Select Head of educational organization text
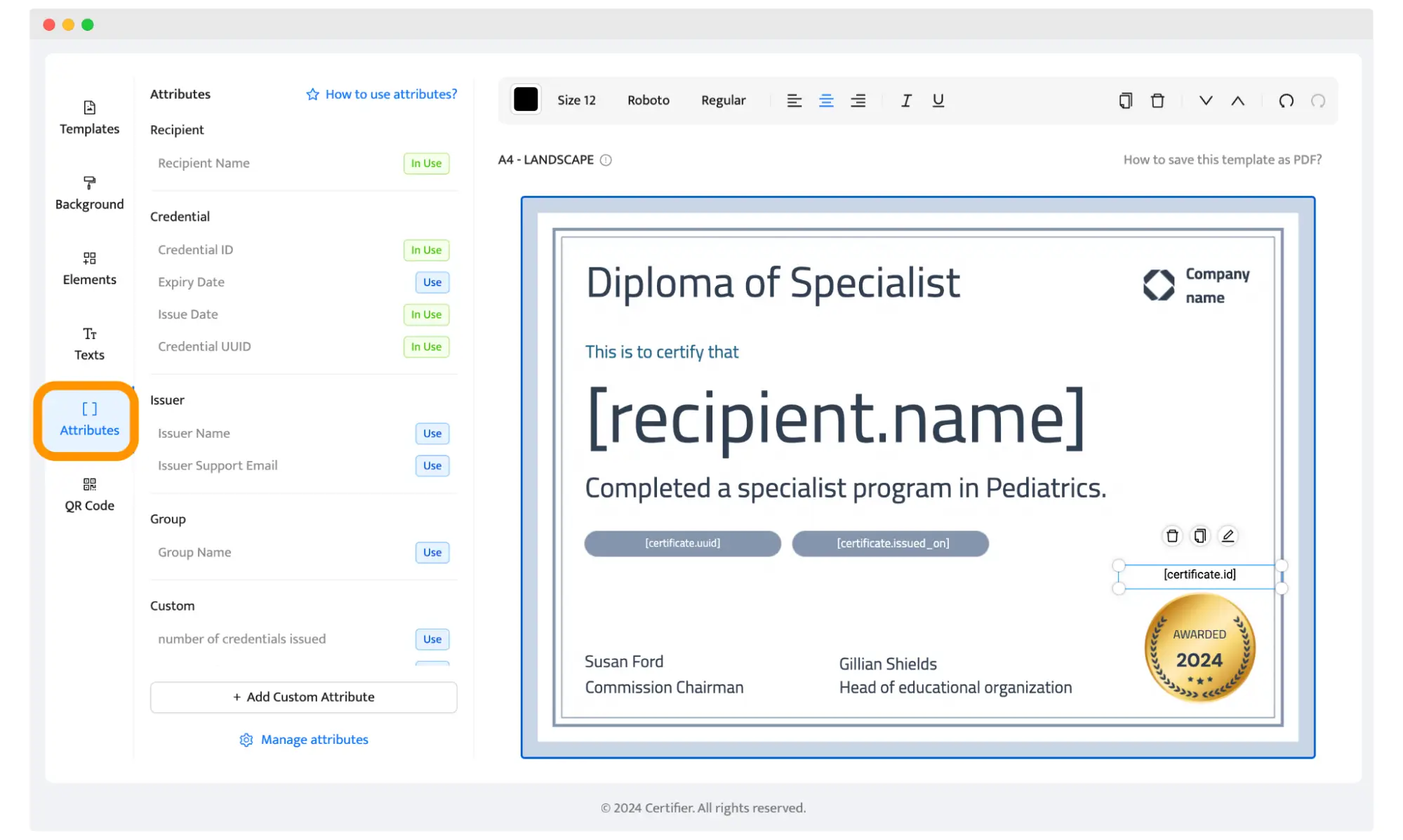The image size is (1403, 840). (x=955, y=688)
